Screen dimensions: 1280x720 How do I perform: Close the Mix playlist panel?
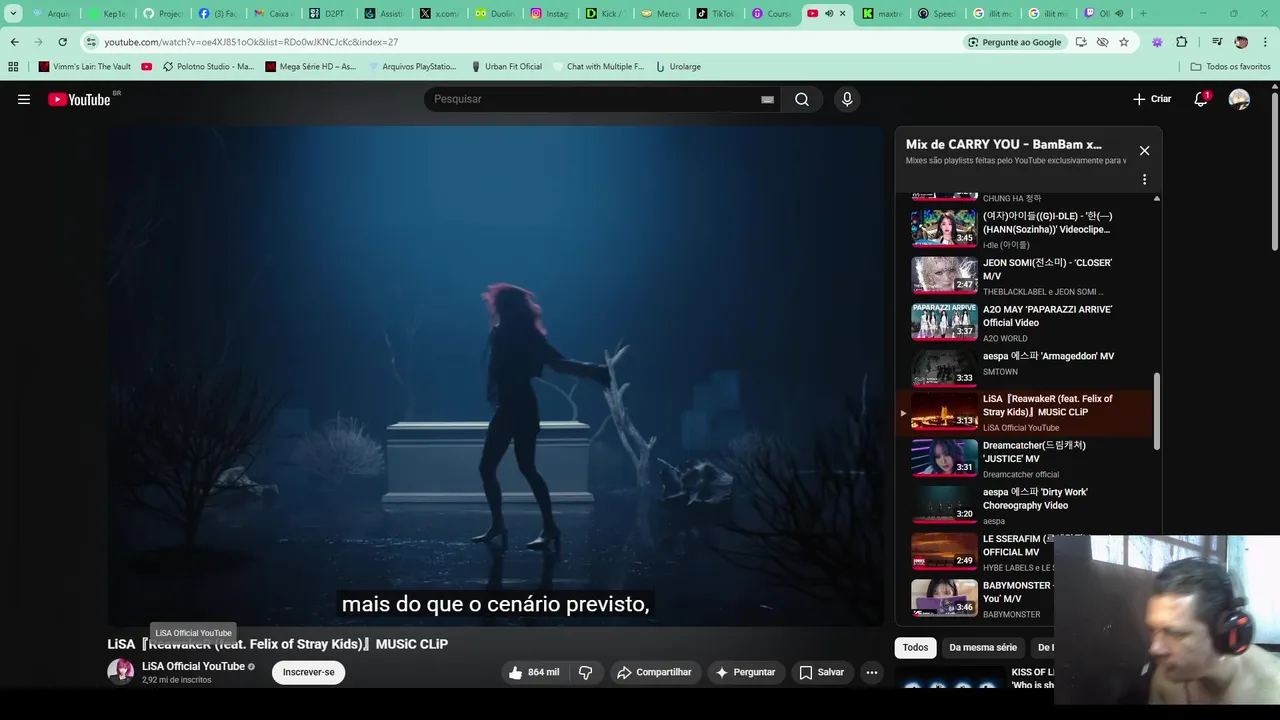[x=1144, y=151]
